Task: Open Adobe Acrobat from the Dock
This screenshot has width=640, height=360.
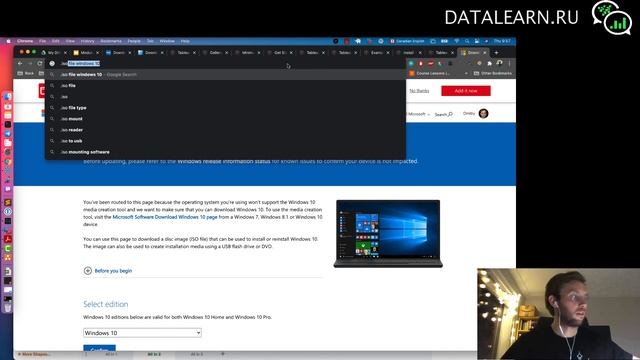Action: (8, 239)
